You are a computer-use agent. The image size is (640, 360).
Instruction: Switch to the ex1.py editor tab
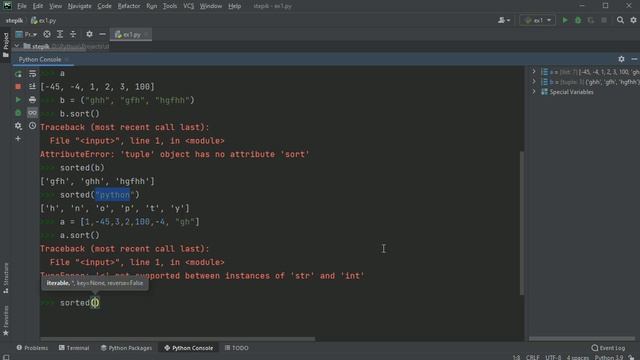point(131,35)
